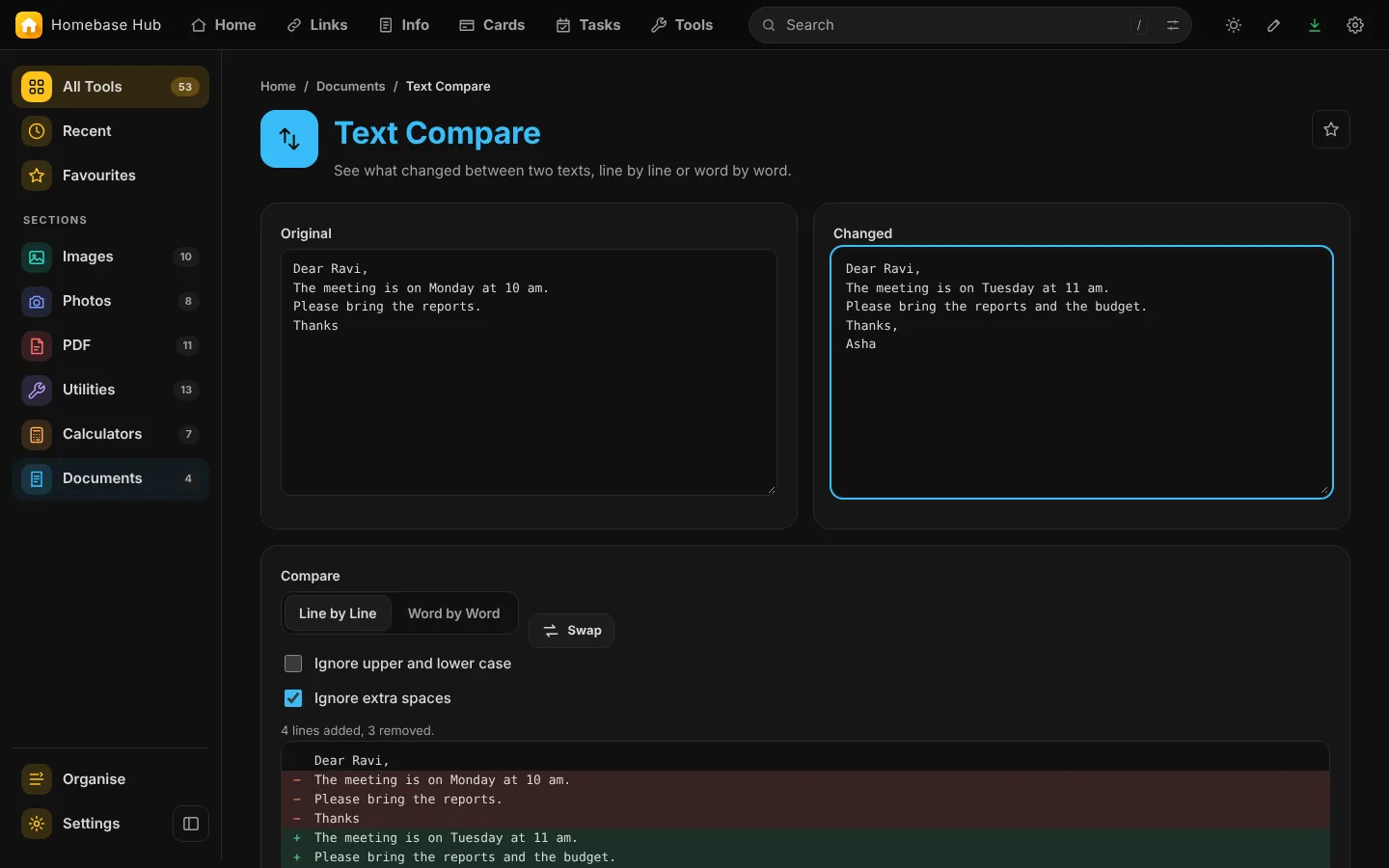The height and width of the screenshot is (868, 1389).
Task: Toggle the sun theme icon
Action: pyautogui.click(x=1234, y=25)
